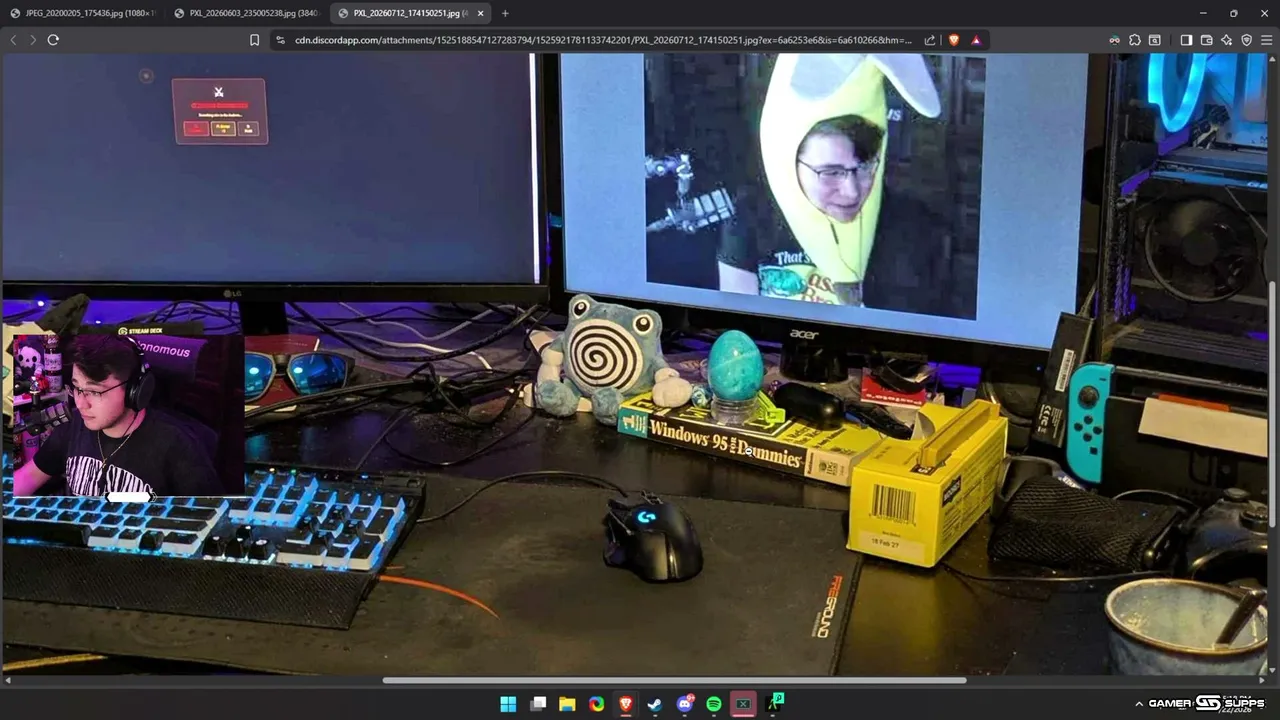Screen dimensions: 1280x720
Task: Close the PXL_20260712_174150251.jpg tab
Action: coord(481,13)
